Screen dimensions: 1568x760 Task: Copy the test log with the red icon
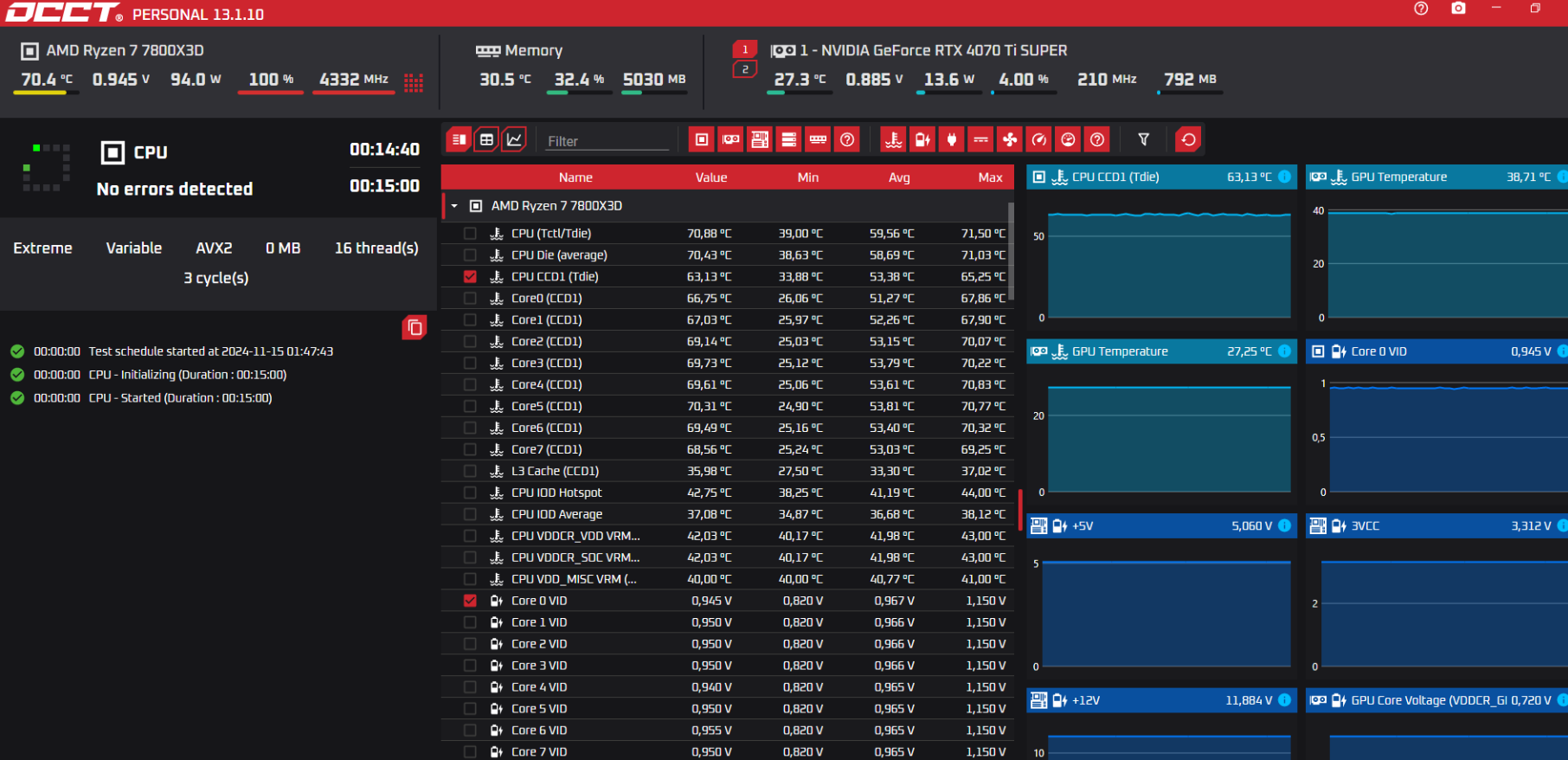click(x=414, y=327)
